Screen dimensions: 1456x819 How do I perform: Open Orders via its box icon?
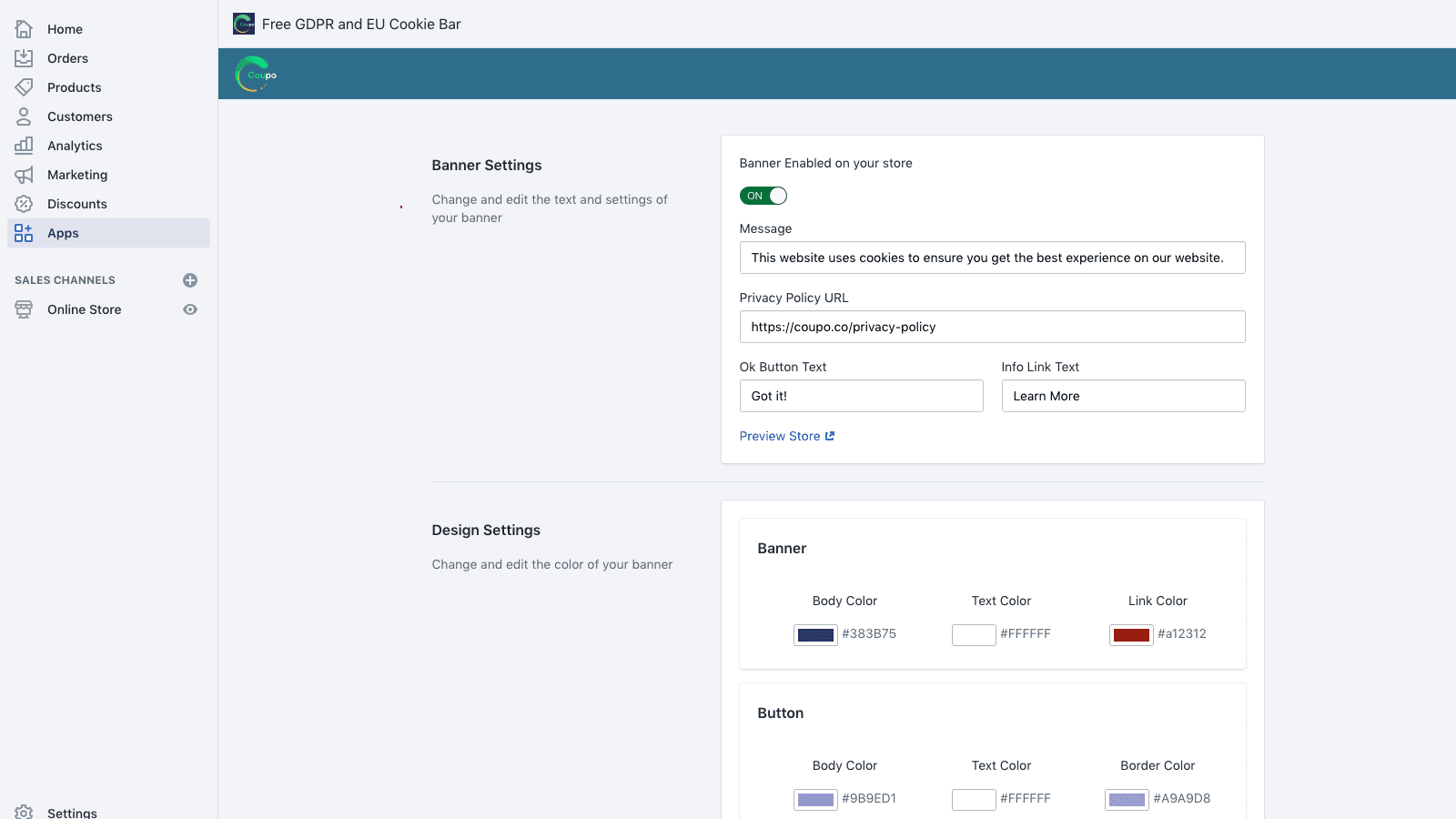coord(24,57)
